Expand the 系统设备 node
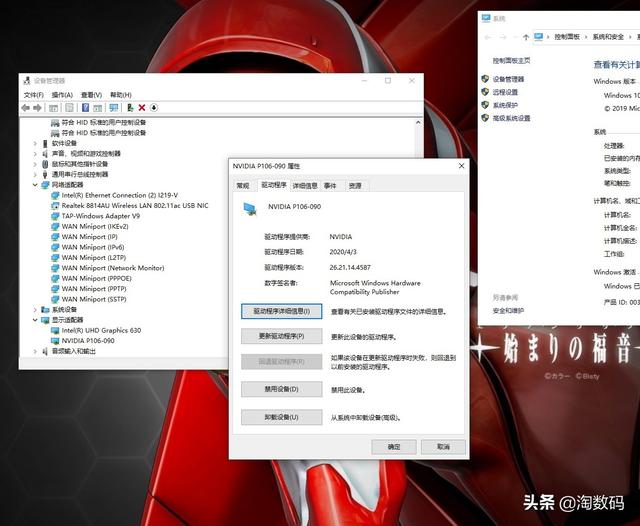Image resolution: width=640 pixels, height=526 pixels. coord(35,310)
